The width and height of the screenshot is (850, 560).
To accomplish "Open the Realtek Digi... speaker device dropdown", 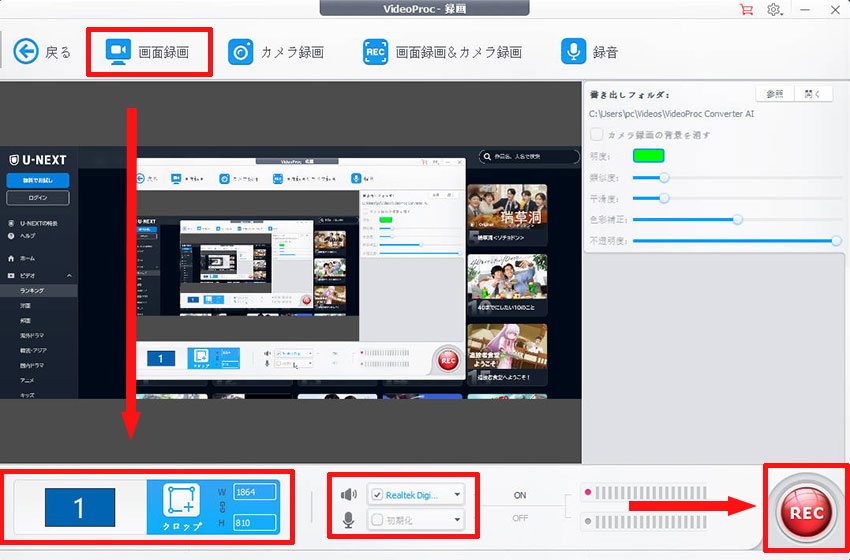I will click(457, 494).
